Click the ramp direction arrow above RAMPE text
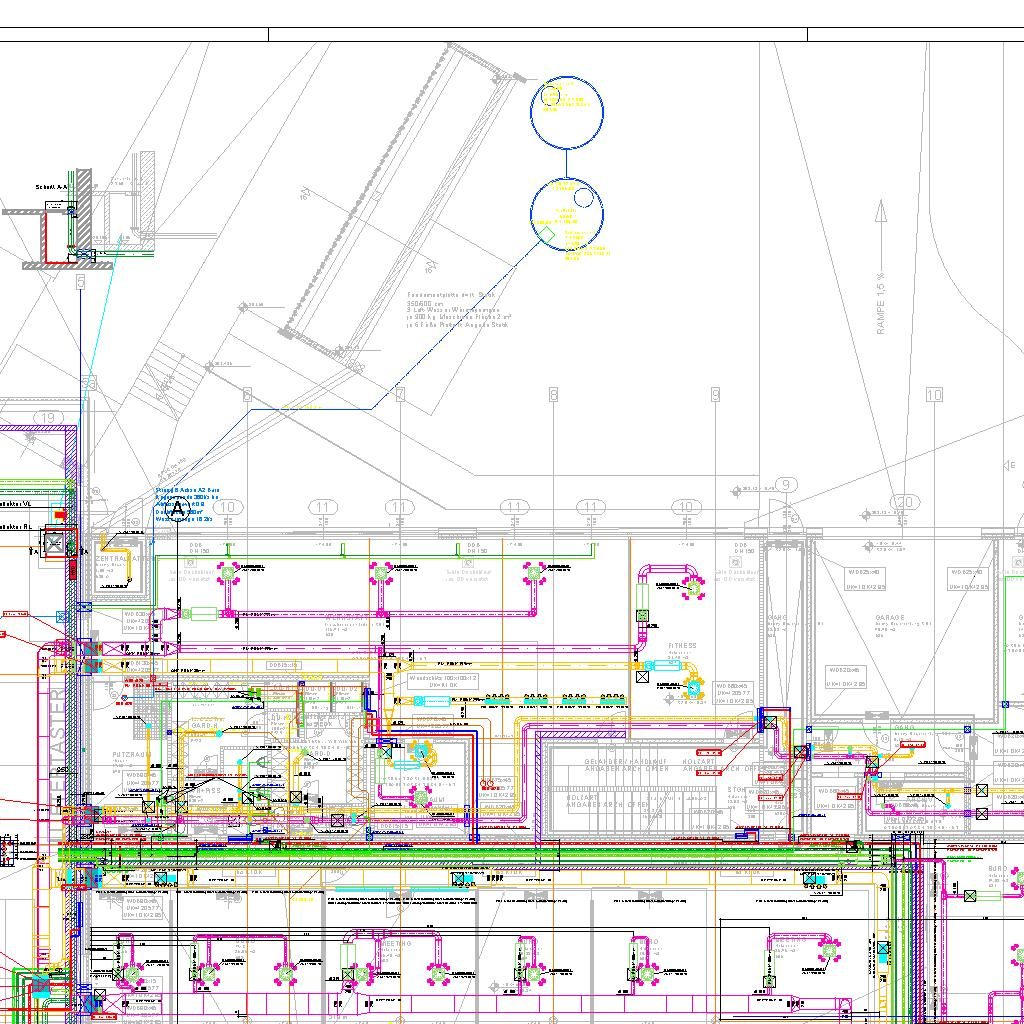Viewport: 1024px width, 1024px height. click(x=881, y=217)
